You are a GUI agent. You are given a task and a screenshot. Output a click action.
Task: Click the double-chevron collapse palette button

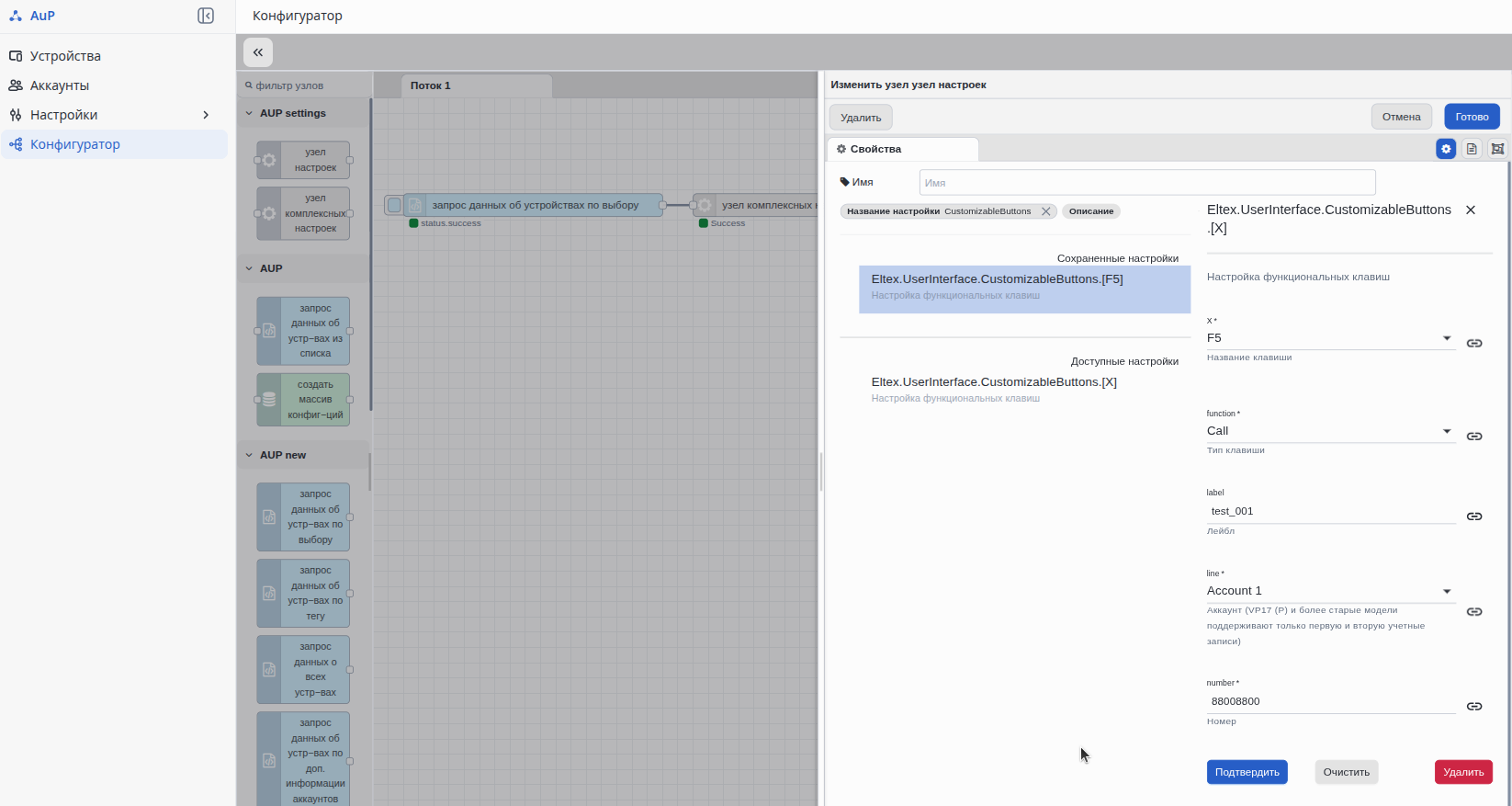click(258, 52)
